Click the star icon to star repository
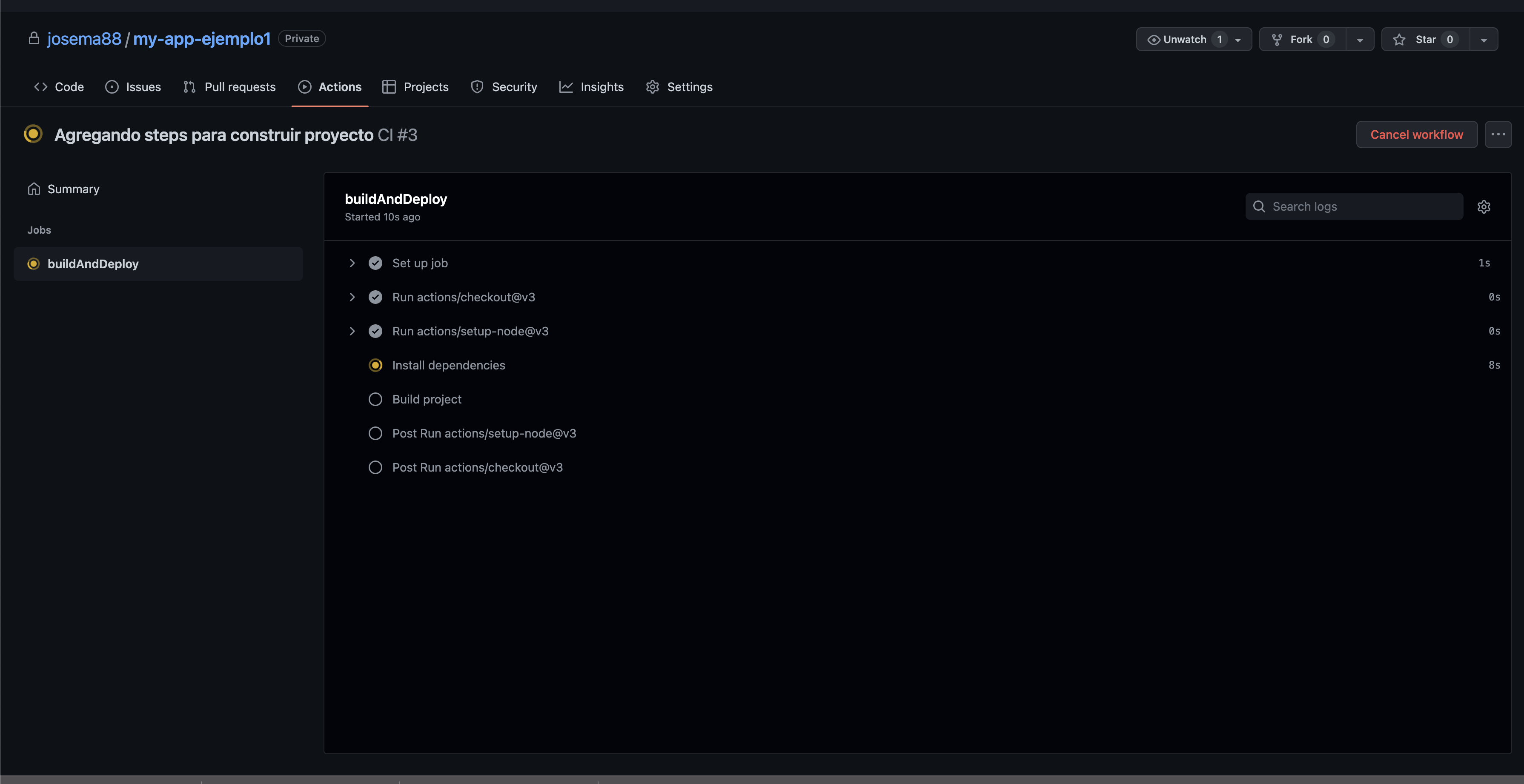1524x784 pixels. click(x=1398, y=40)
